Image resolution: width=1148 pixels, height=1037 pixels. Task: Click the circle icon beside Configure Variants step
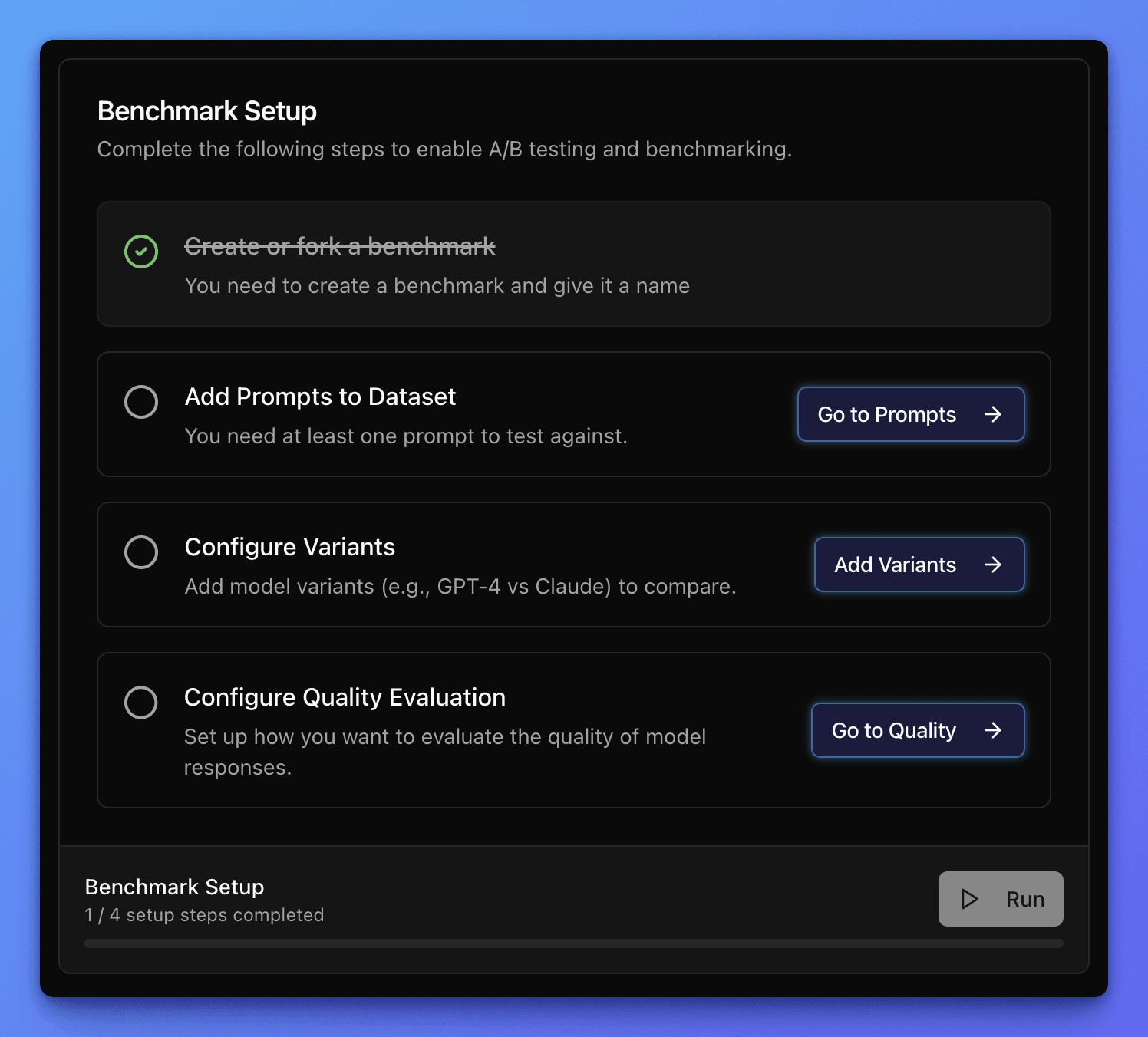141,551
